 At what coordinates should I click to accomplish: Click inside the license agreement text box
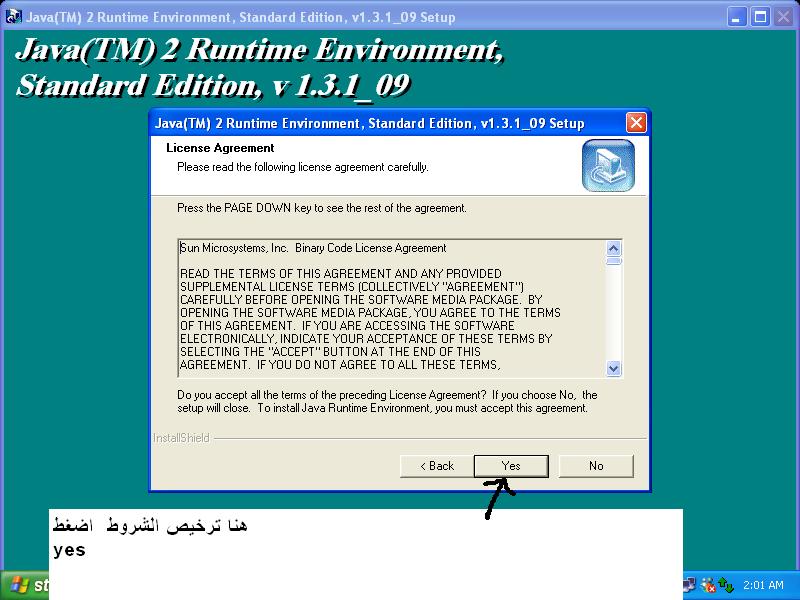(392, 308)
